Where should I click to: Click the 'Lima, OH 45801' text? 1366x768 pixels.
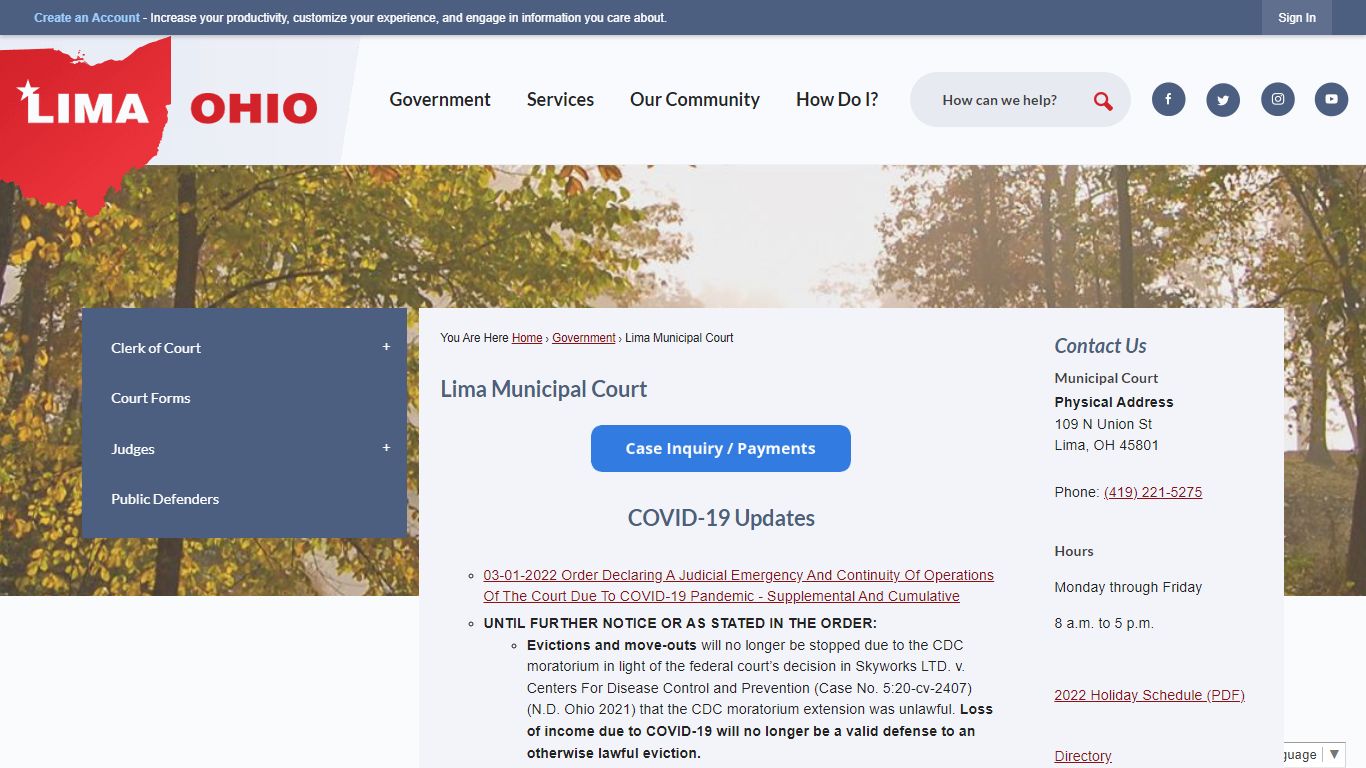tap(1107, 445)
